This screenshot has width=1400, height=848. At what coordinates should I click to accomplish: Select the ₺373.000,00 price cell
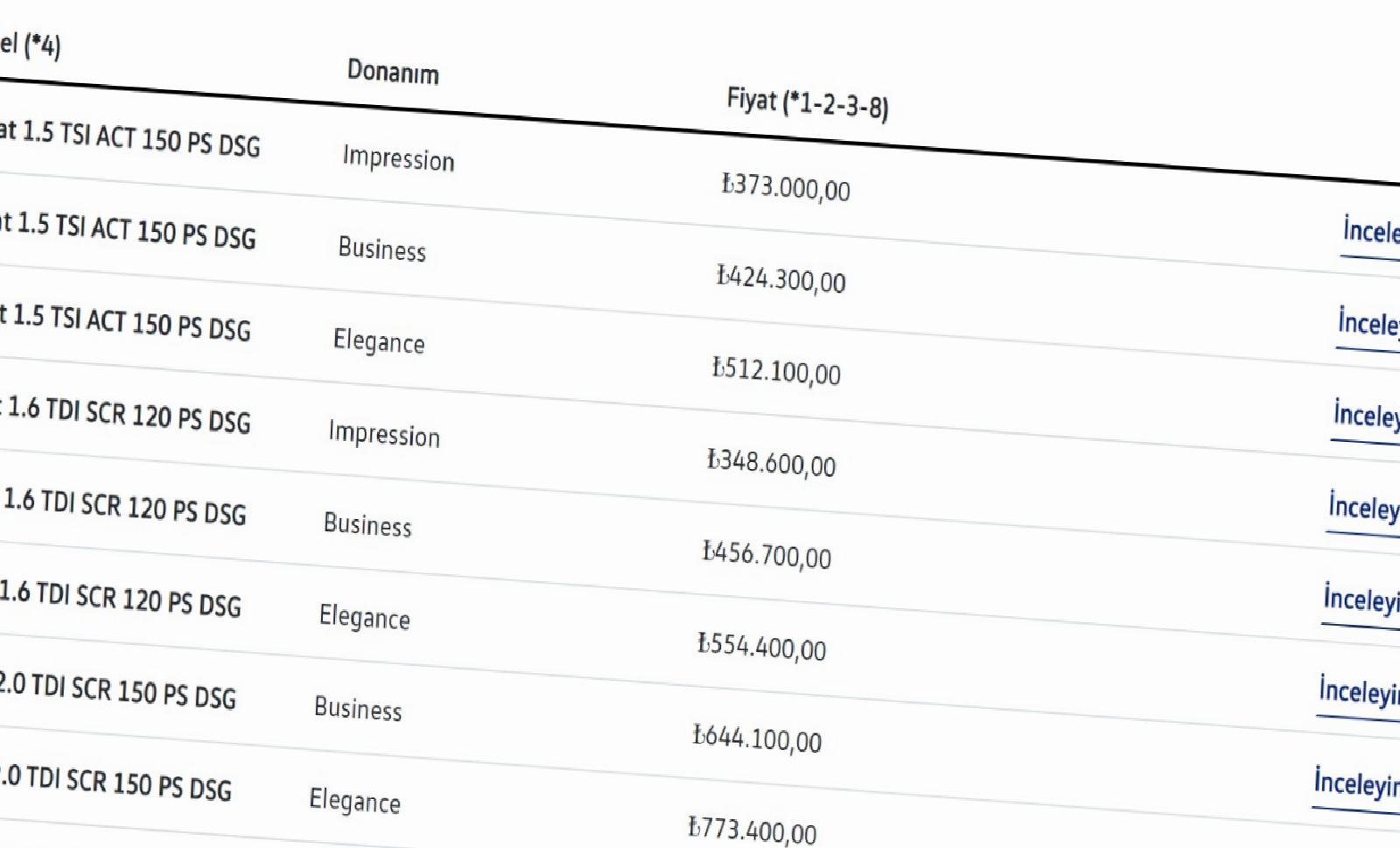coord(786,186)
